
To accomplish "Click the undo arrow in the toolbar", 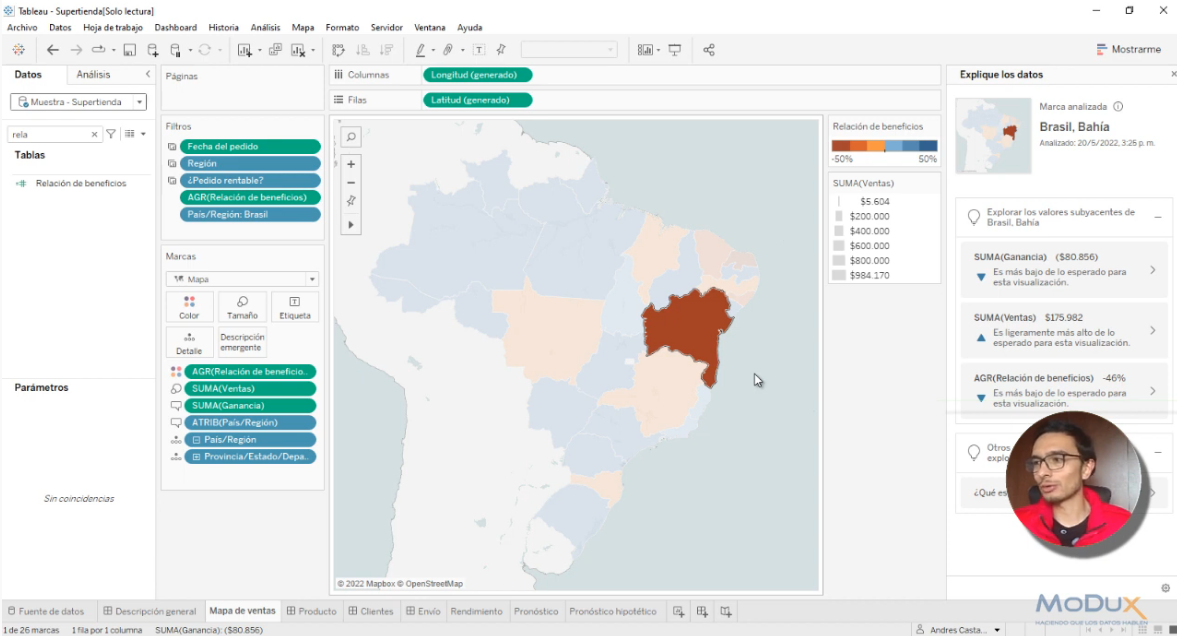I will pos(51,49).
